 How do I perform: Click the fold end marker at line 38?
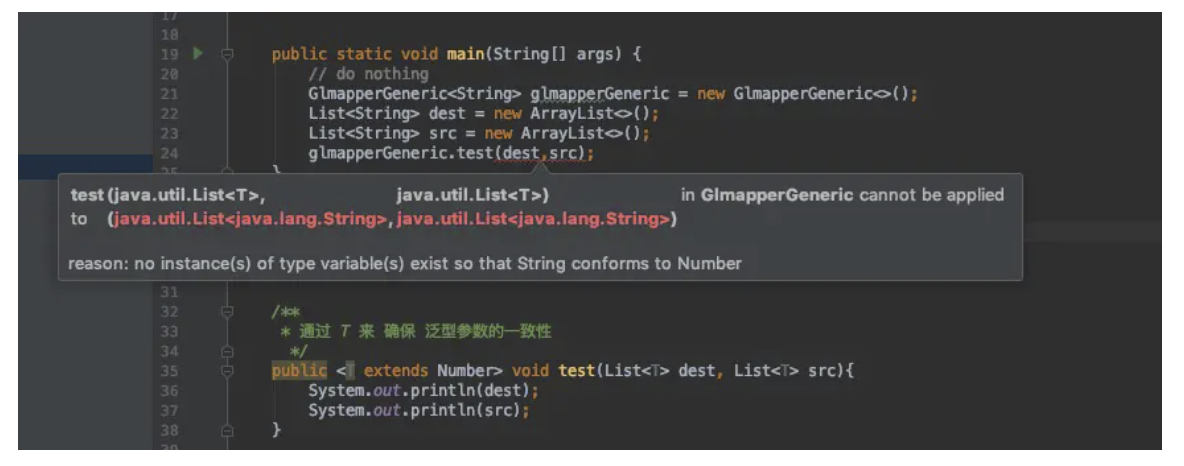tap(227, 430)
